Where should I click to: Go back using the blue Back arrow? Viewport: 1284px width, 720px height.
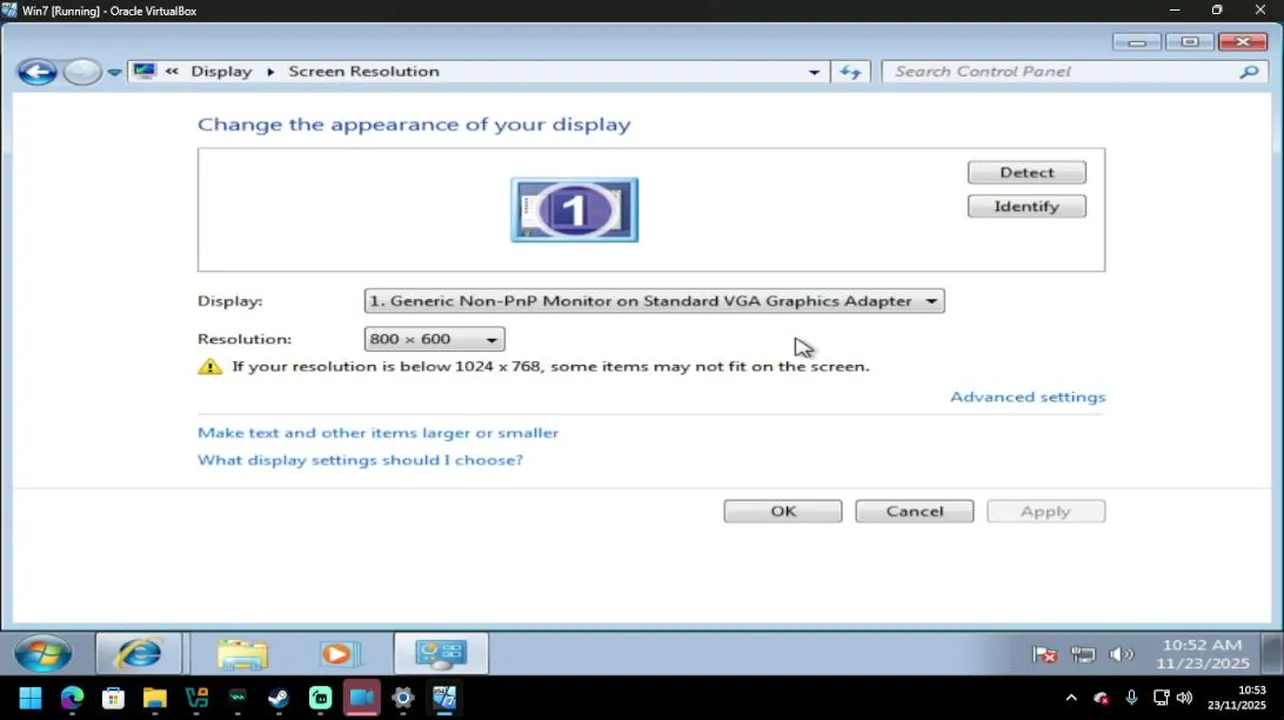coord(37,72)
